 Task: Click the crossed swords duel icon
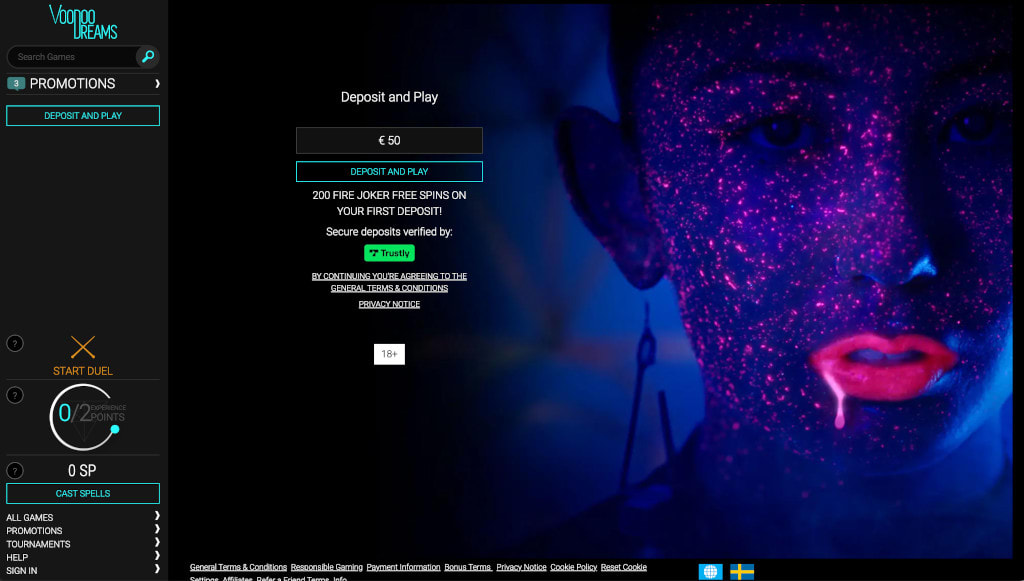click(x=83, y=347)
